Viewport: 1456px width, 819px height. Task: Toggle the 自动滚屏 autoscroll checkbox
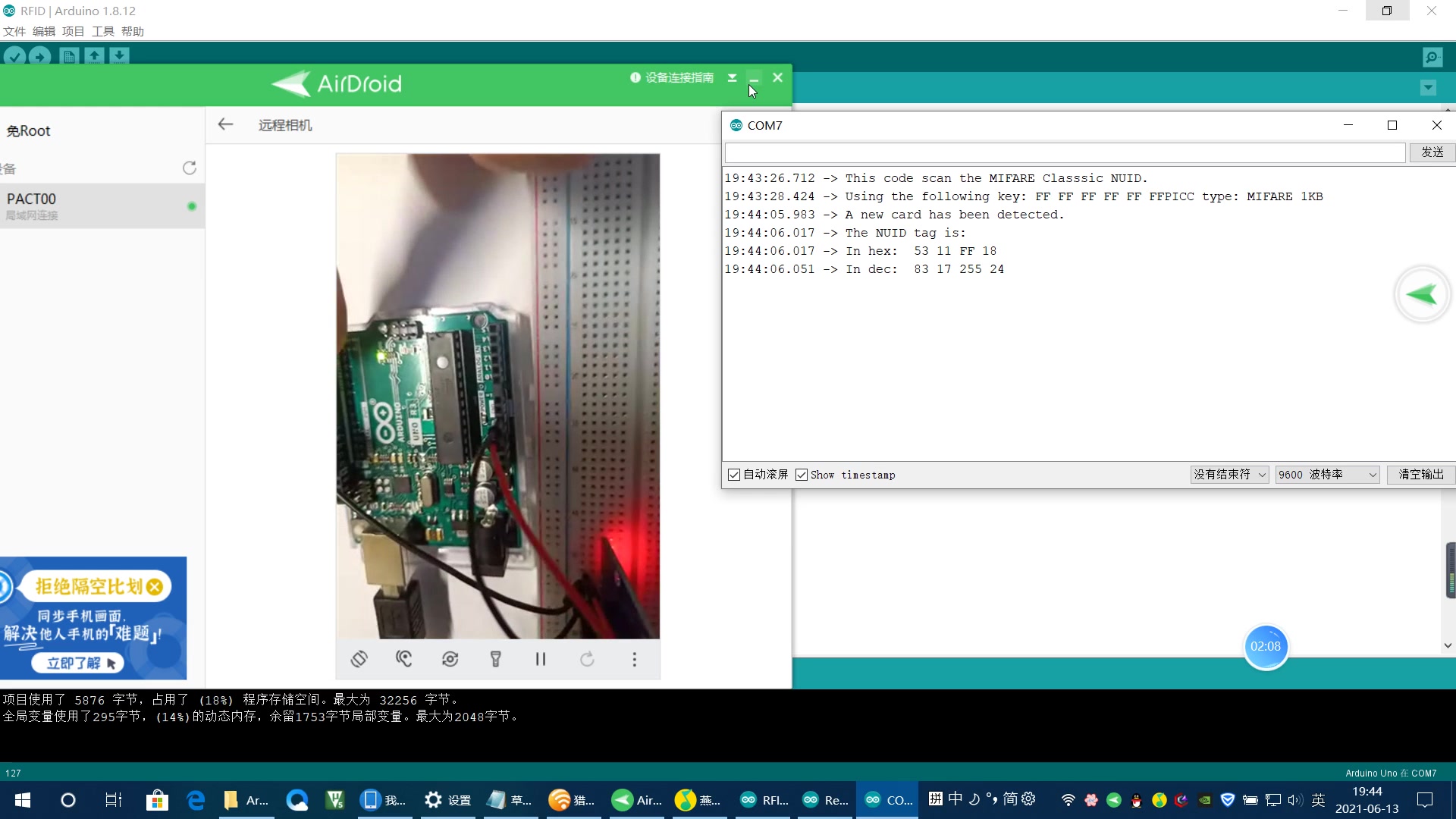734,475
